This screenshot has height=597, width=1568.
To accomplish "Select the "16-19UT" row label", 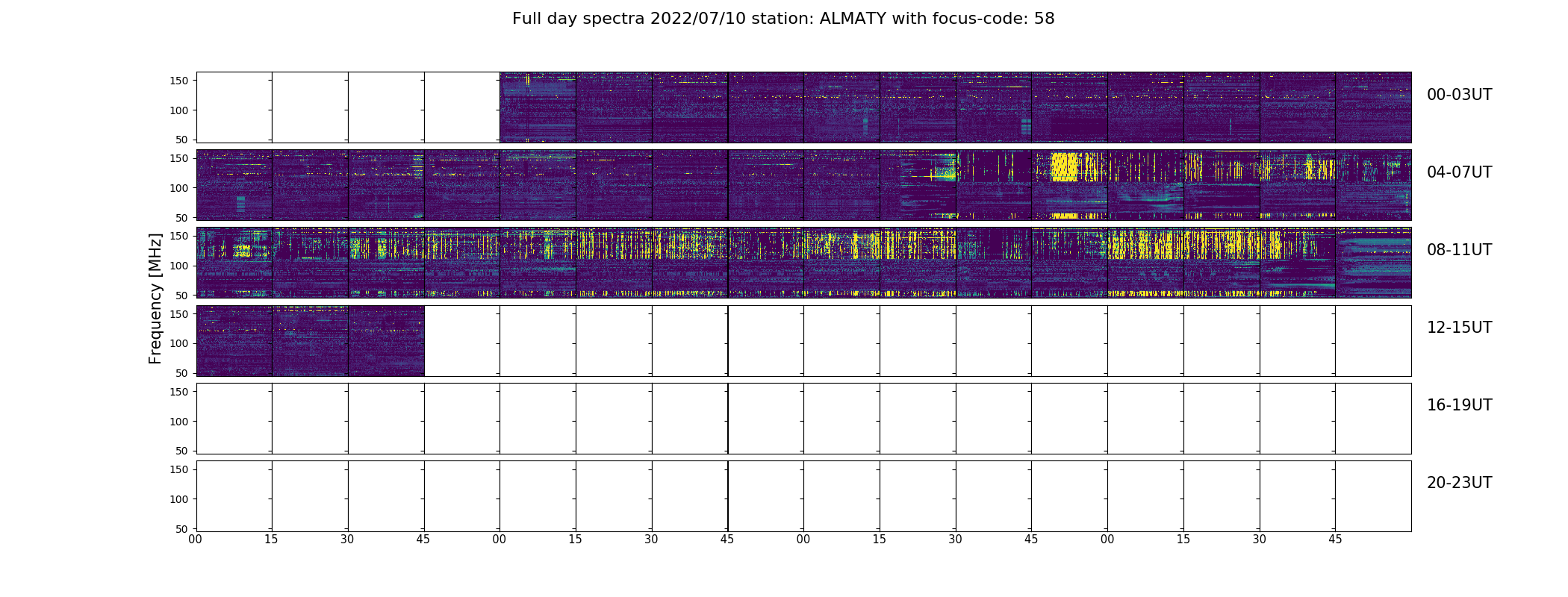I will pyautogui.click(x=1459, y=405).
